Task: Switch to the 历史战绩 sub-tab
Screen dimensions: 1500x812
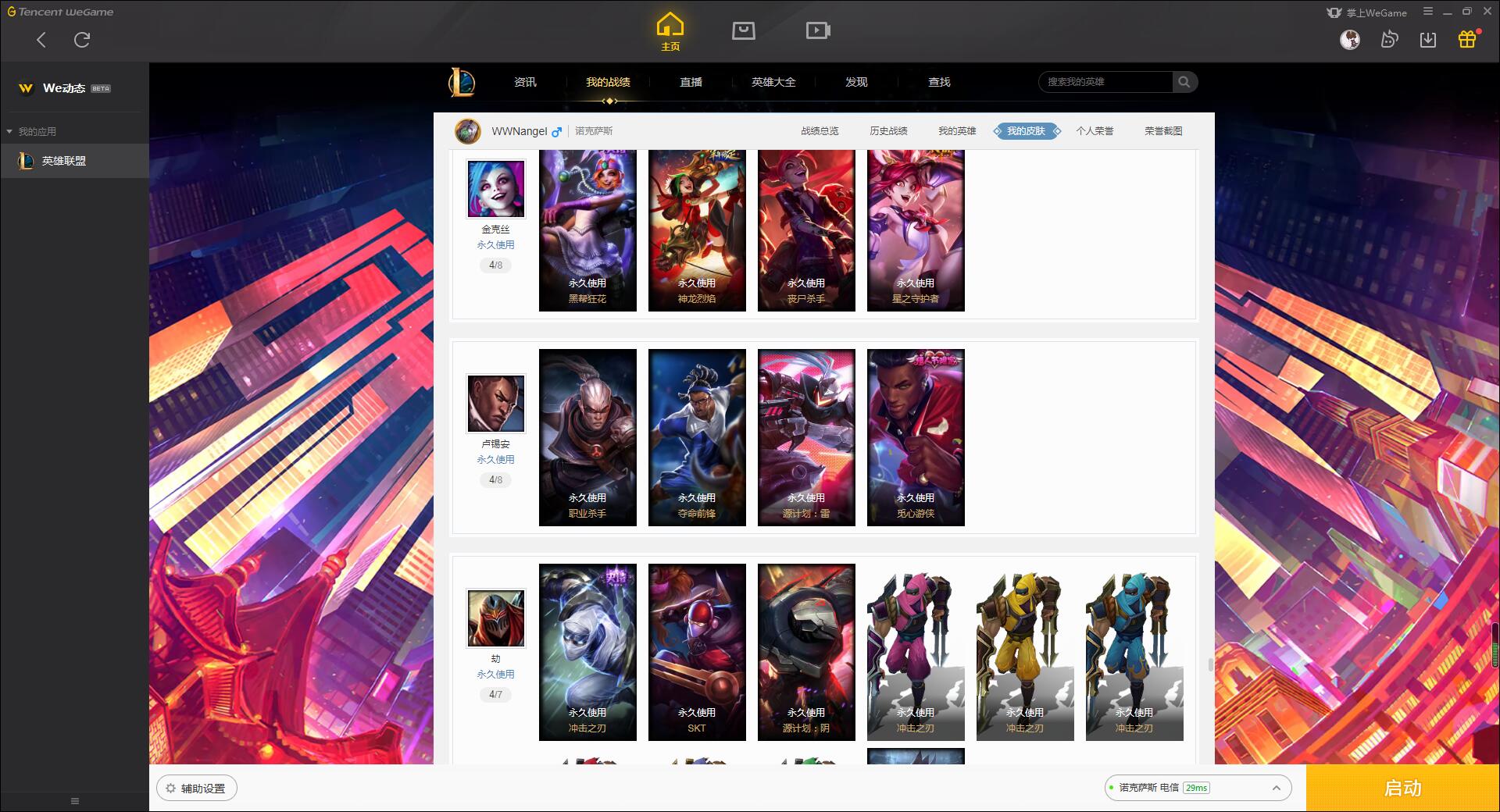Action: [x=888, y=131]
